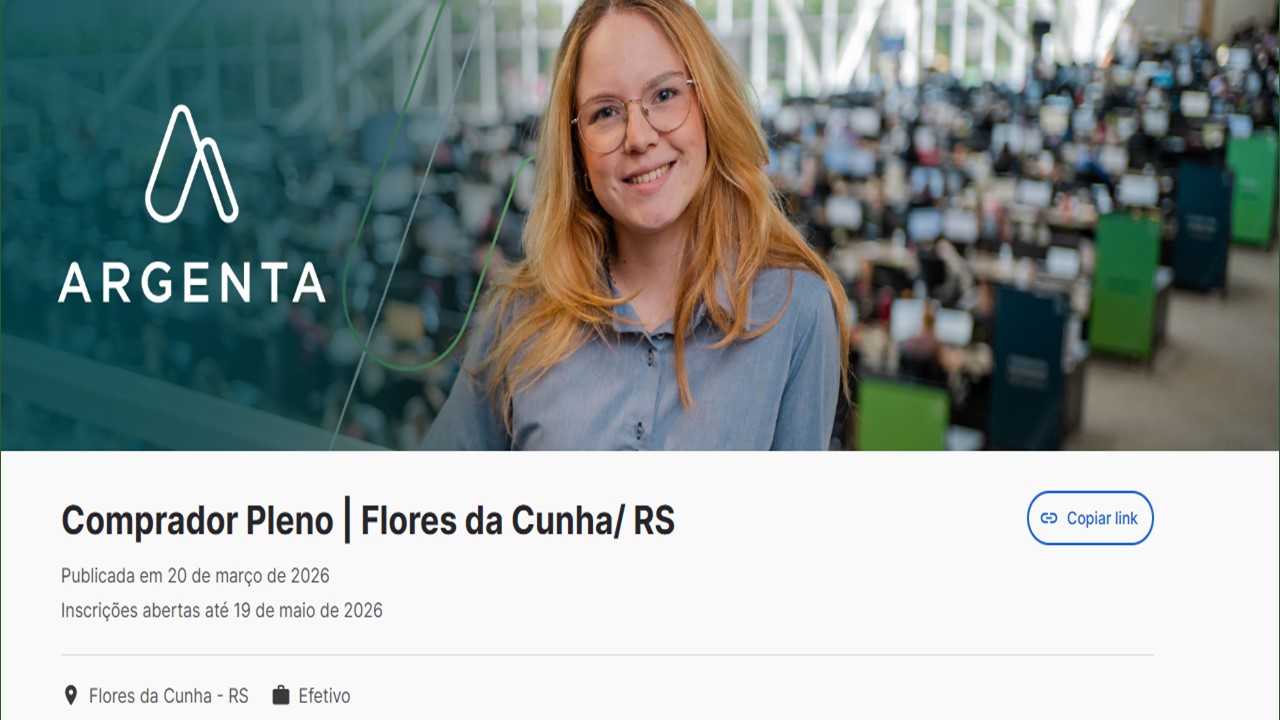Click the smiling woman's photo in banner
The width and height of the screenshot is (1280, 720).
pos(640,225)
